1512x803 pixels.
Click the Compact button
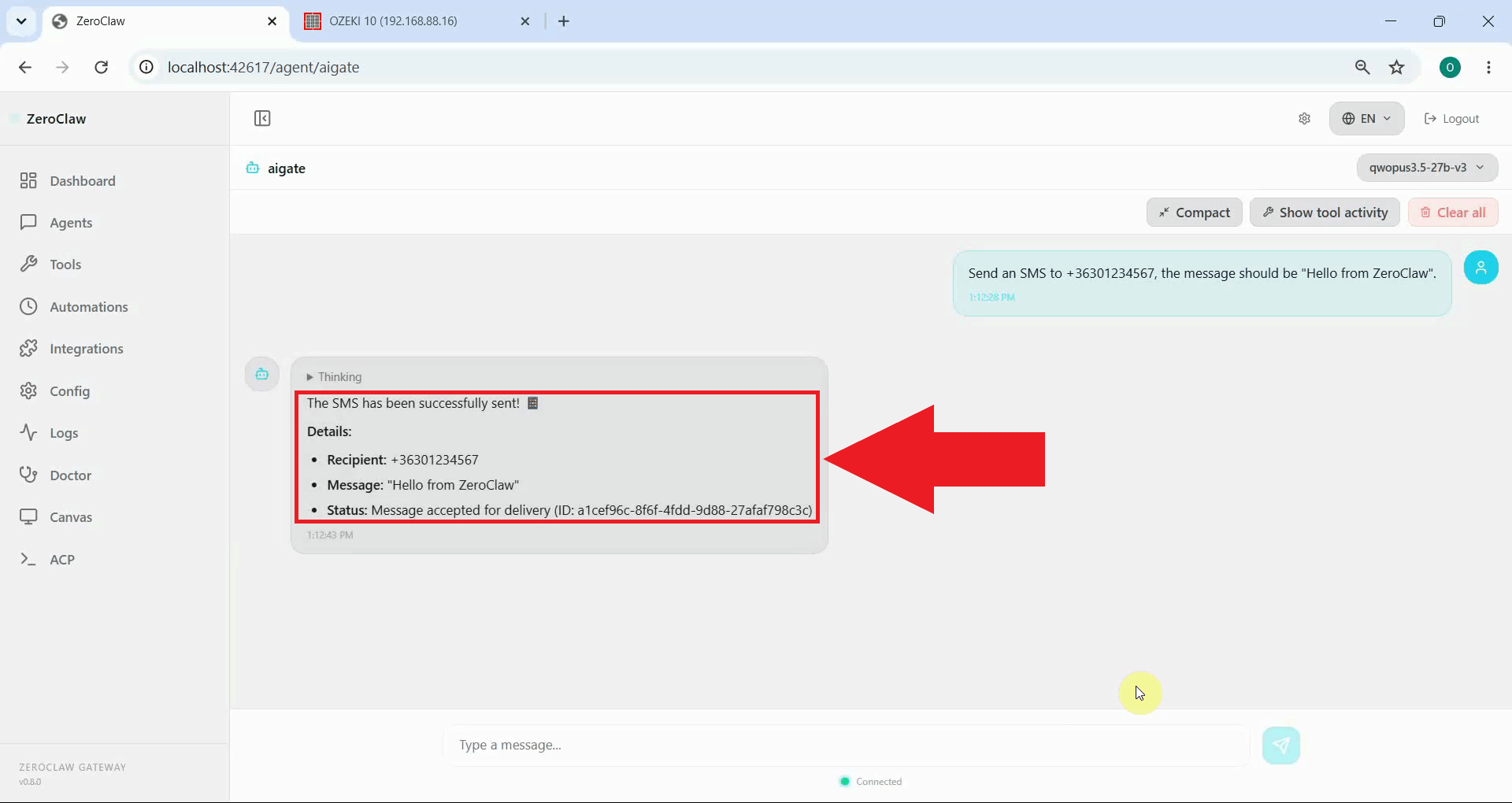1194,213
